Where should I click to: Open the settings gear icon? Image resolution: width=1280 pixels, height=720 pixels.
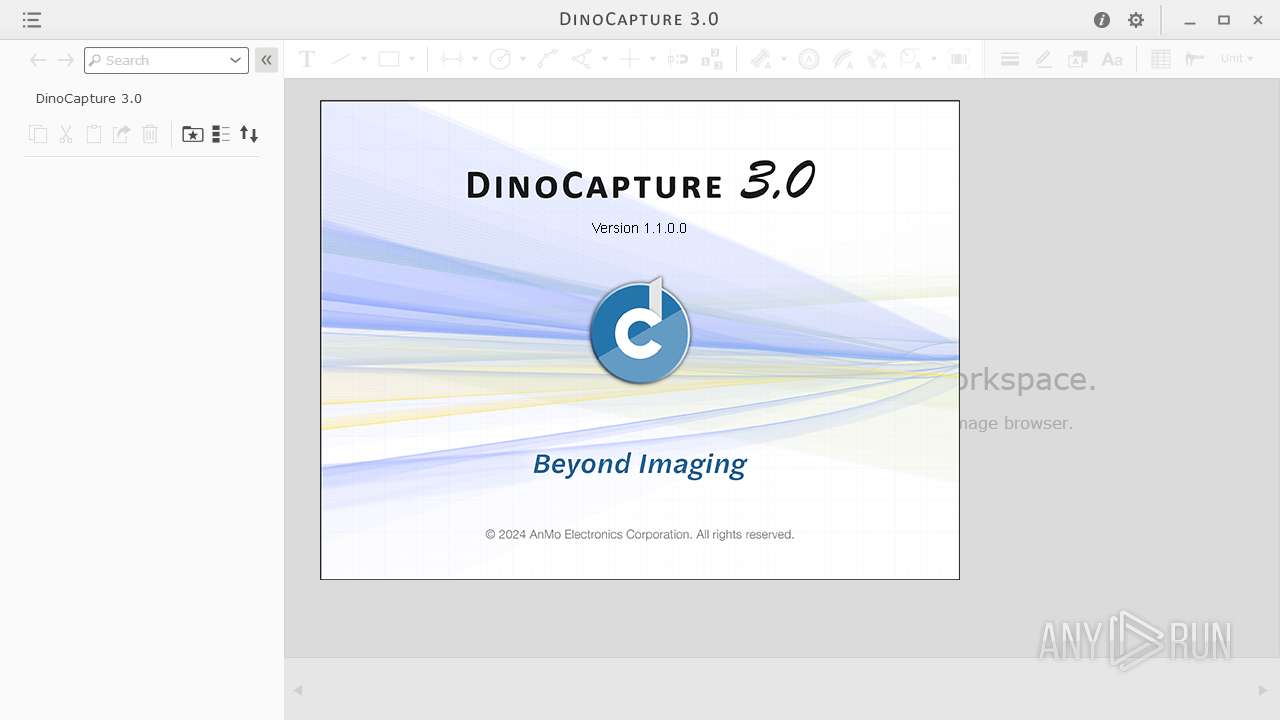point(1136,20)
